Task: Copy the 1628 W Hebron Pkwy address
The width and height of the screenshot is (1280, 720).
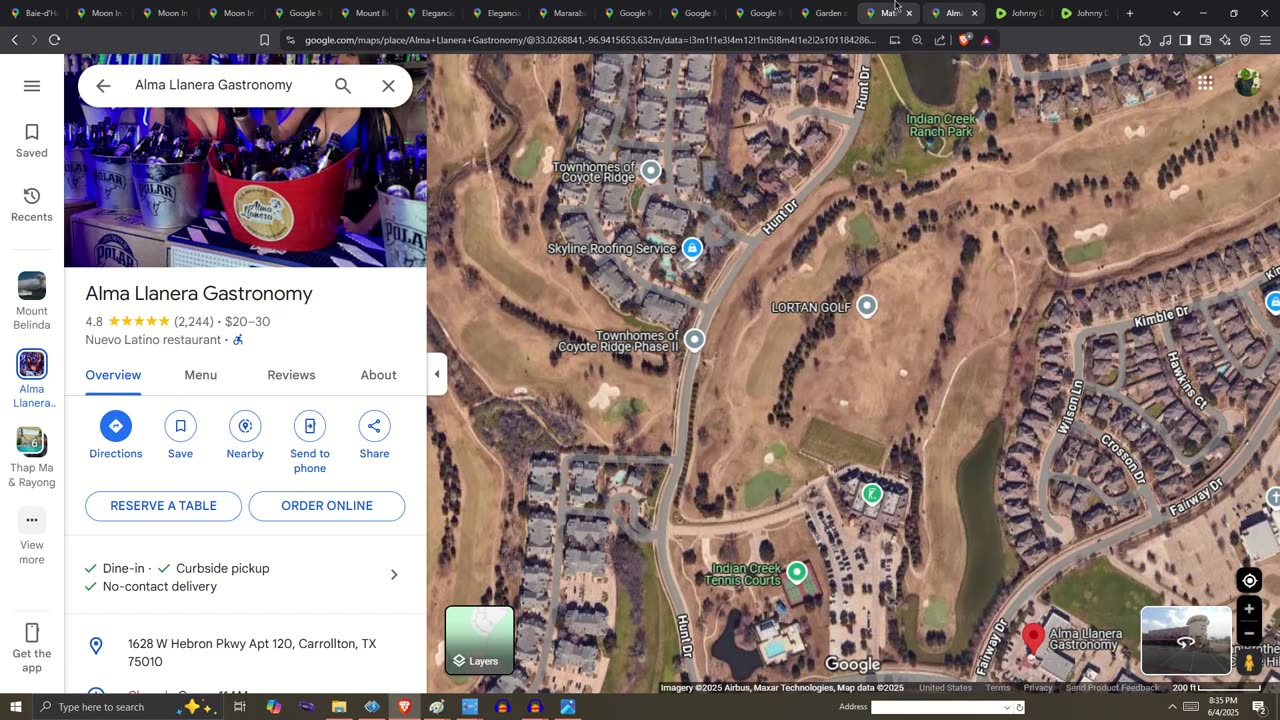Action: (x=246, y=653)
